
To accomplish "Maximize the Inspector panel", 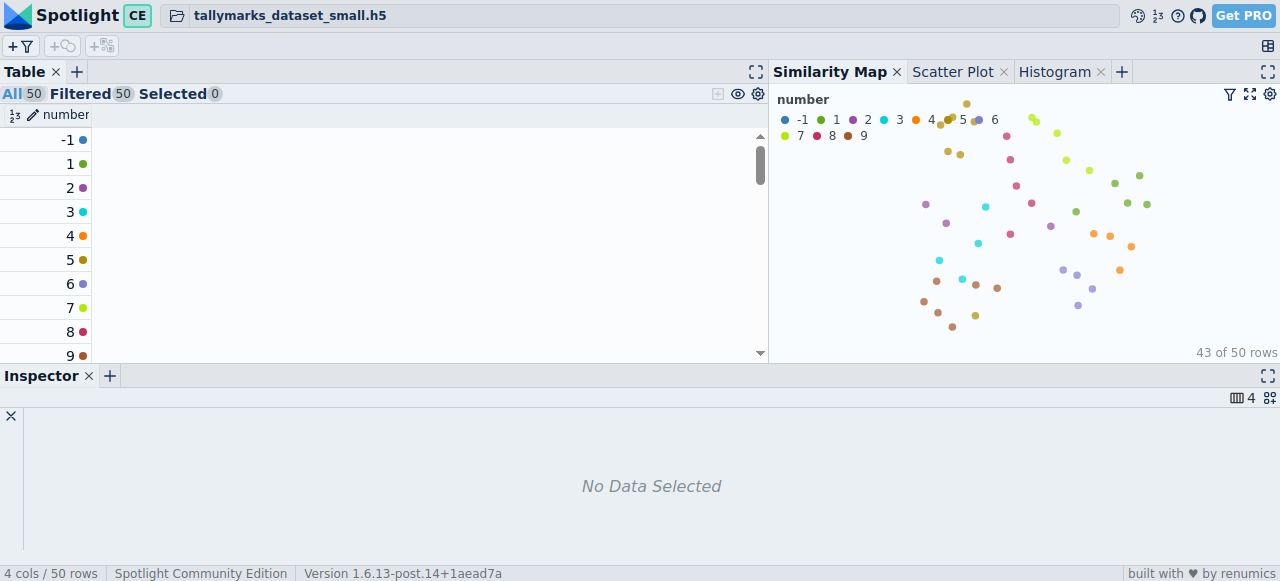I will point(1268,376).
